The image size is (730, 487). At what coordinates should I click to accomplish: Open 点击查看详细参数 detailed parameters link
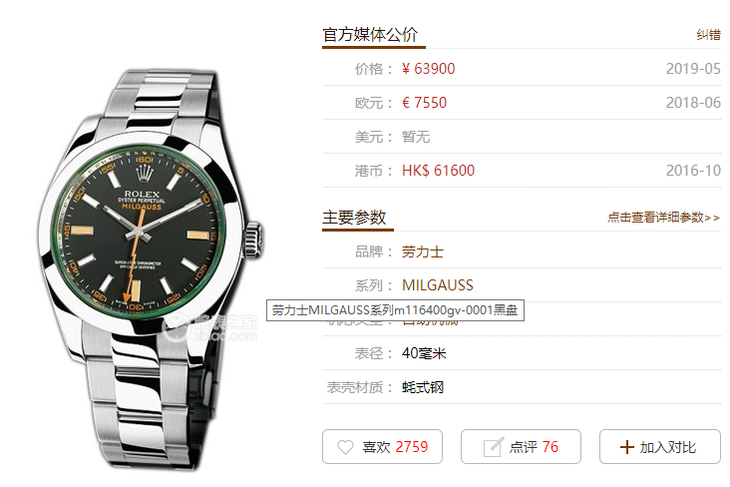(663, 217)
